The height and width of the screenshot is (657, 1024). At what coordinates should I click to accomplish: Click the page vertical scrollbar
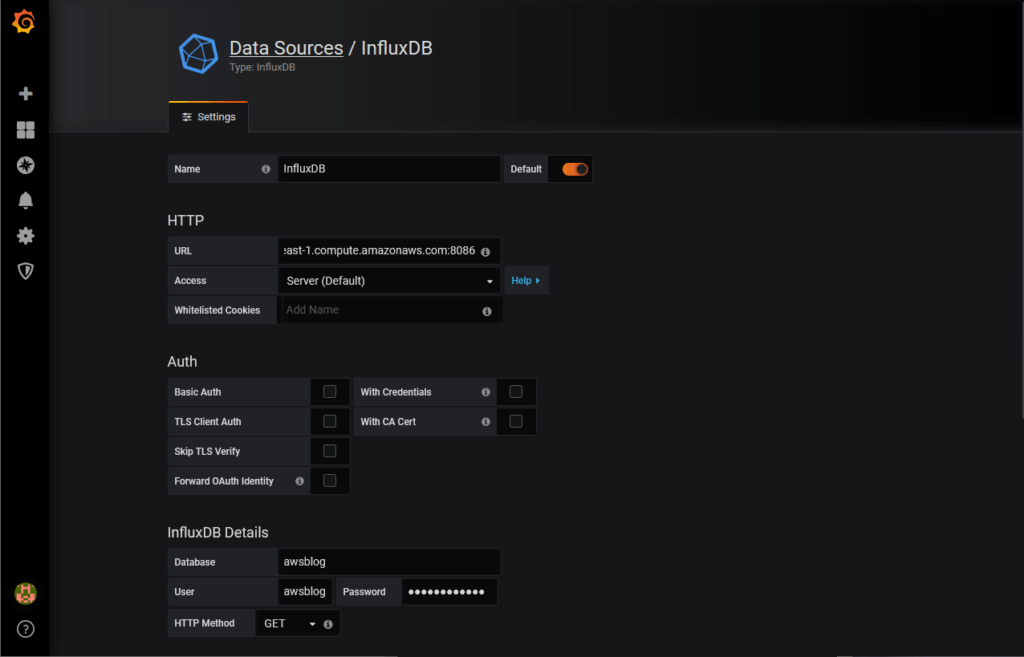[x=1021, y=209]
